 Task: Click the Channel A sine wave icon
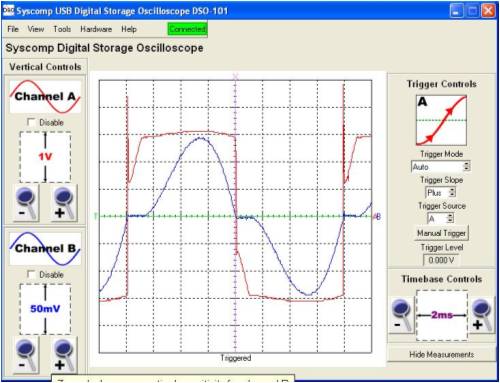pyautogui.click(x=45, y=97)
